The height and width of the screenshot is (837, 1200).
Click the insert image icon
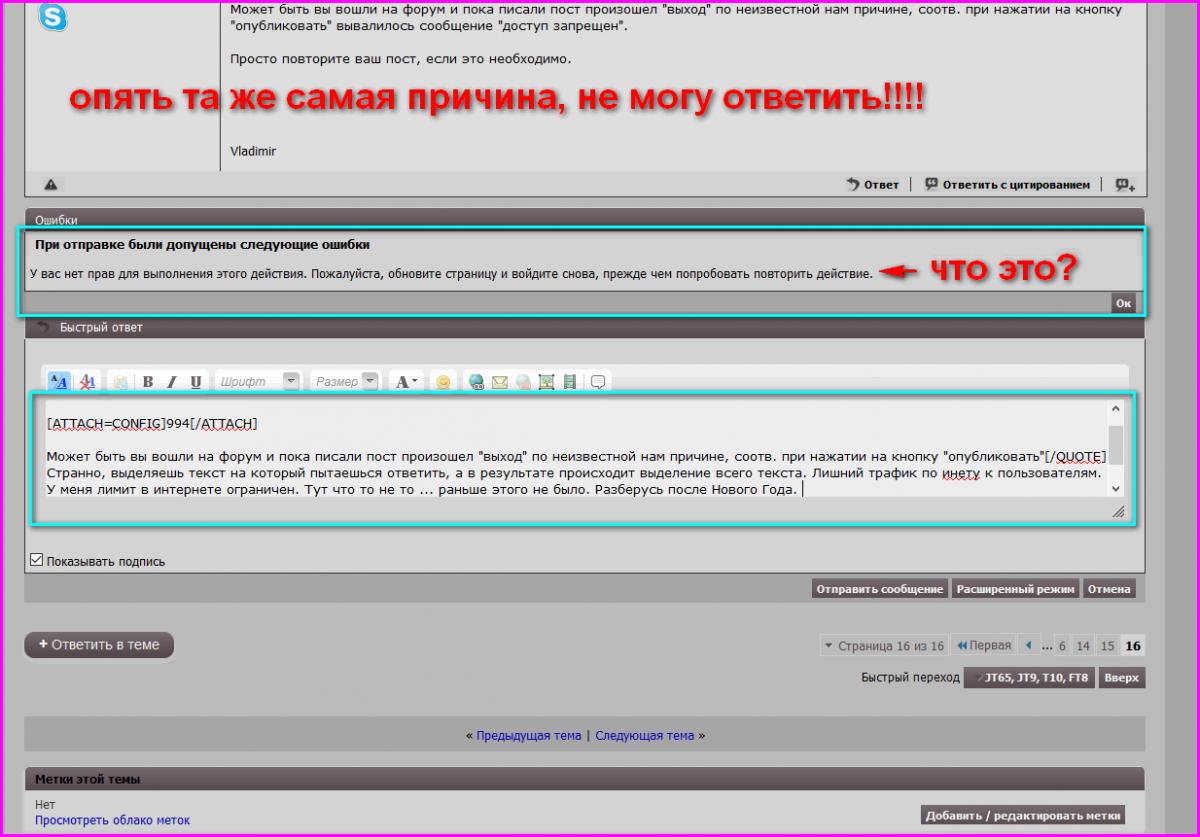click(x=546, y=382)
